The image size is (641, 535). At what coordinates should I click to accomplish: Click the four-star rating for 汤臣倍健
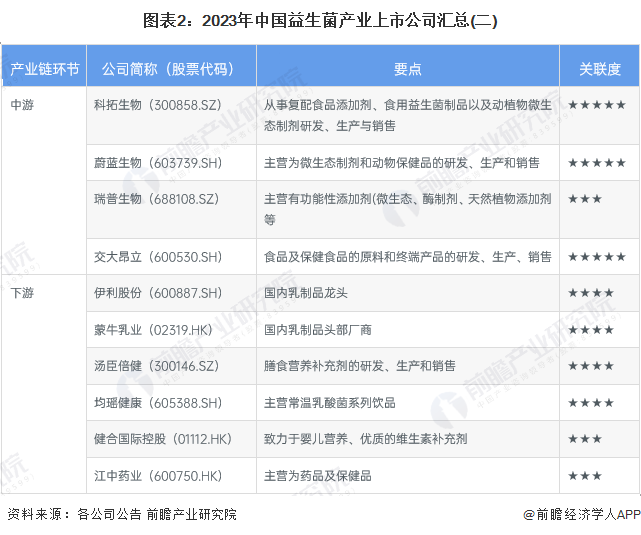click(x=591, y=366)
